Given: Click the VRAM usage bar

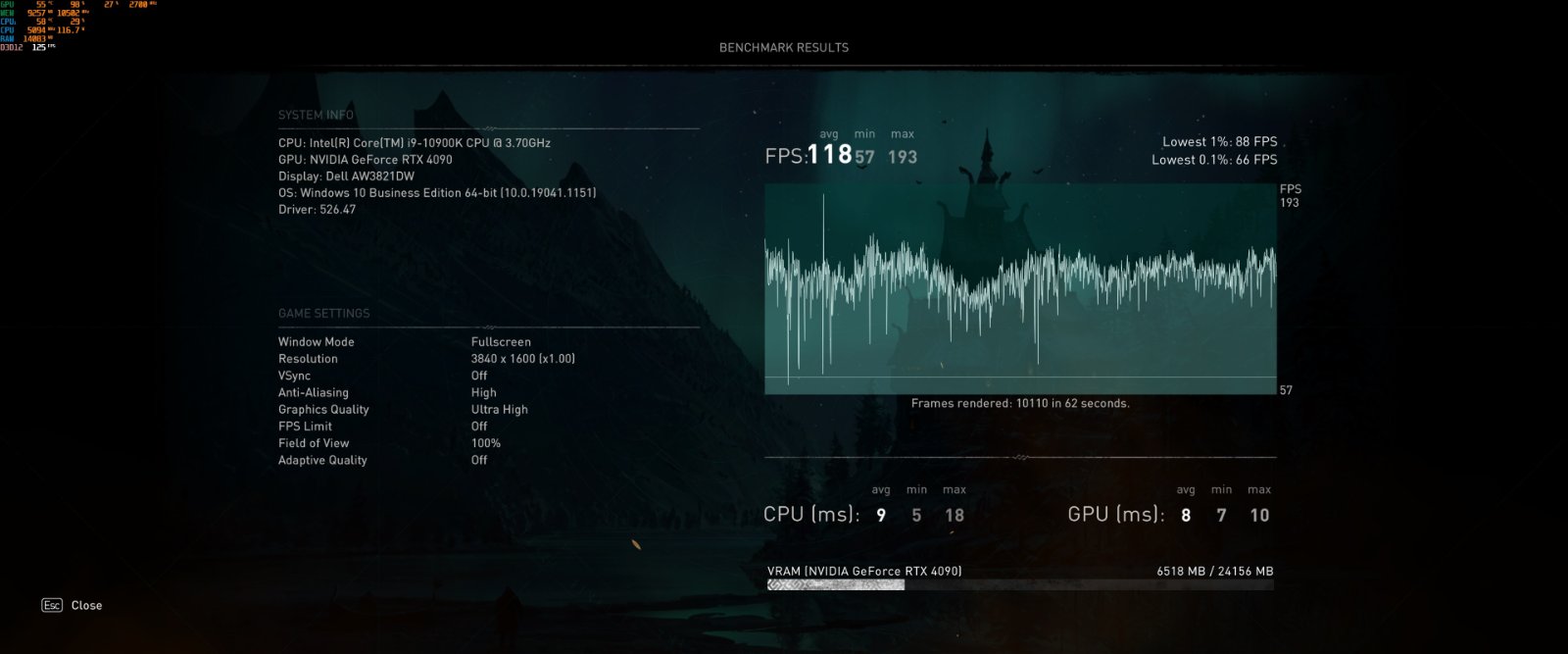Looking at the screenshot, I should [x=1020, y=584].
